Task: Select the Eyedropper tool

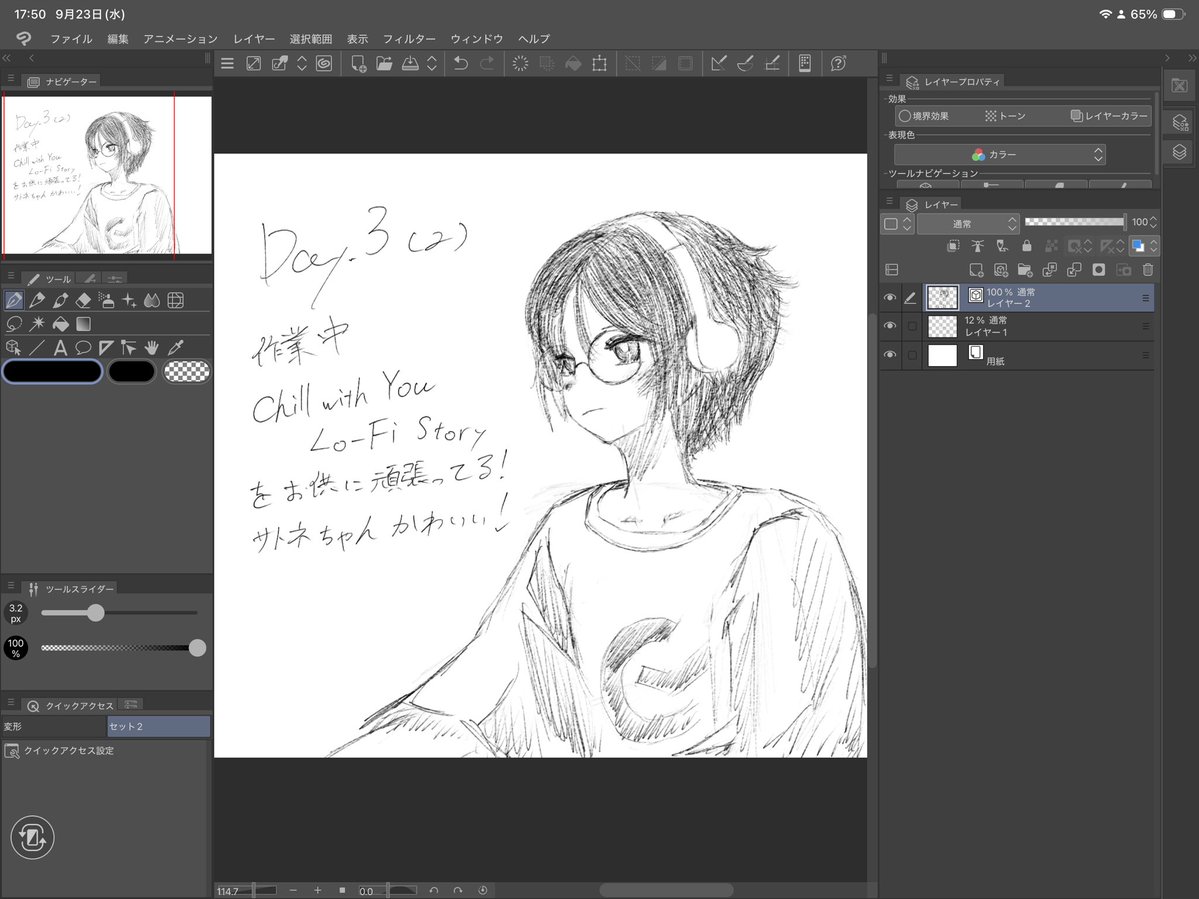Action: point(175,348)
